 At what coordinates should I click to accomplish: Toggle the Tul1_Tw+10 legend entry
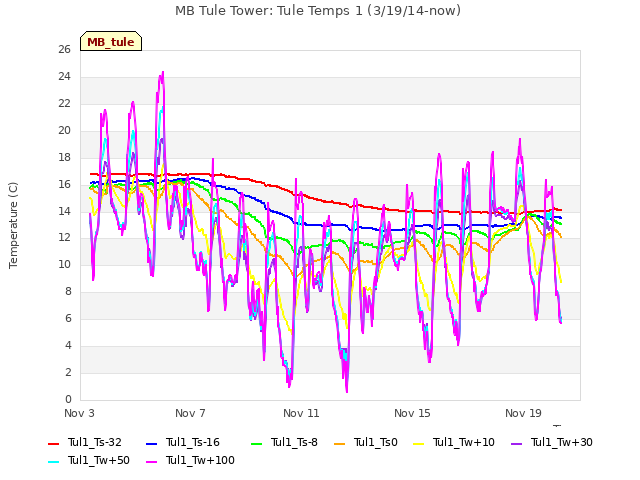coord(454,442)
